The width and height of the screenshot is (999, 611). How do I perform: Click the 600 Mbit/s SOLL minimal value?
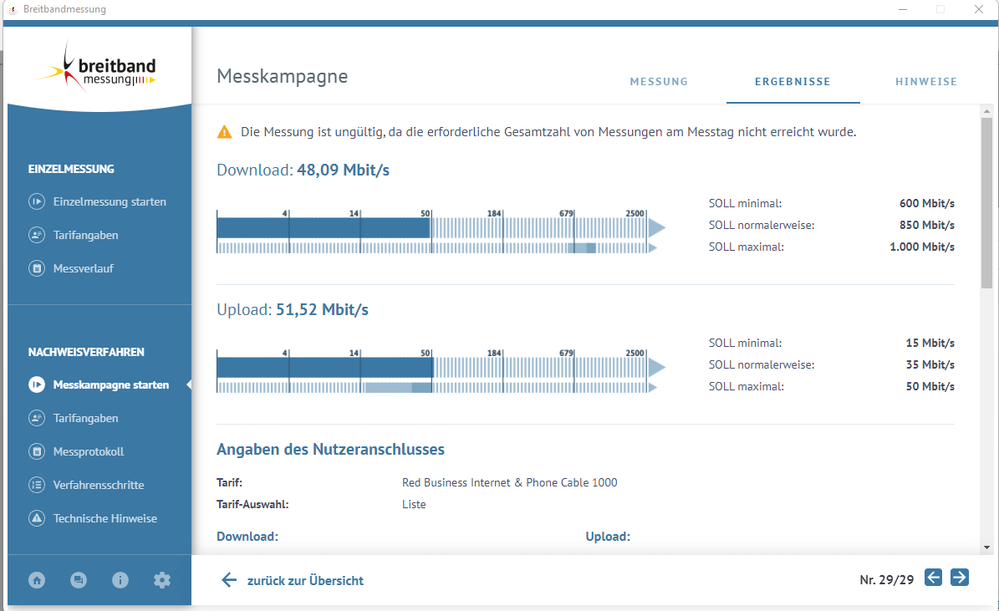click(x=927, y=203)
